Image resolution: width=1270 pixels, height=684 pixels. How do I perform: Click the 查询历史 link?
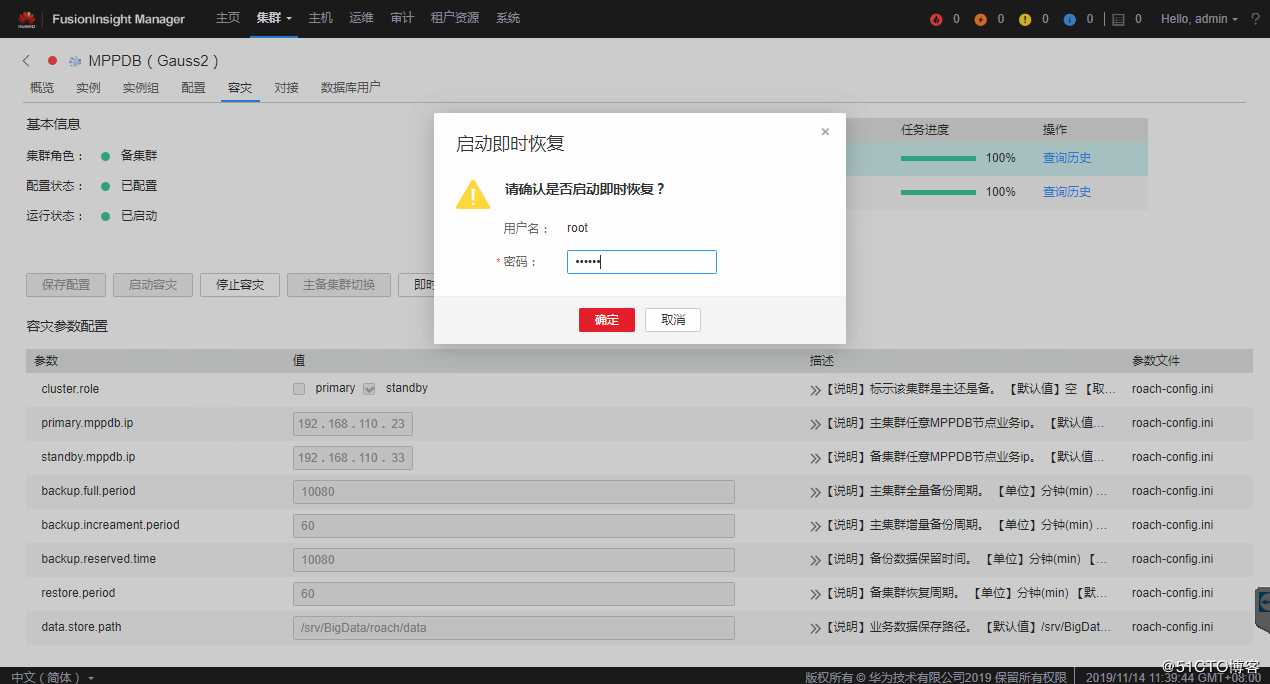pyautogui.click(x=1066, y=157)
